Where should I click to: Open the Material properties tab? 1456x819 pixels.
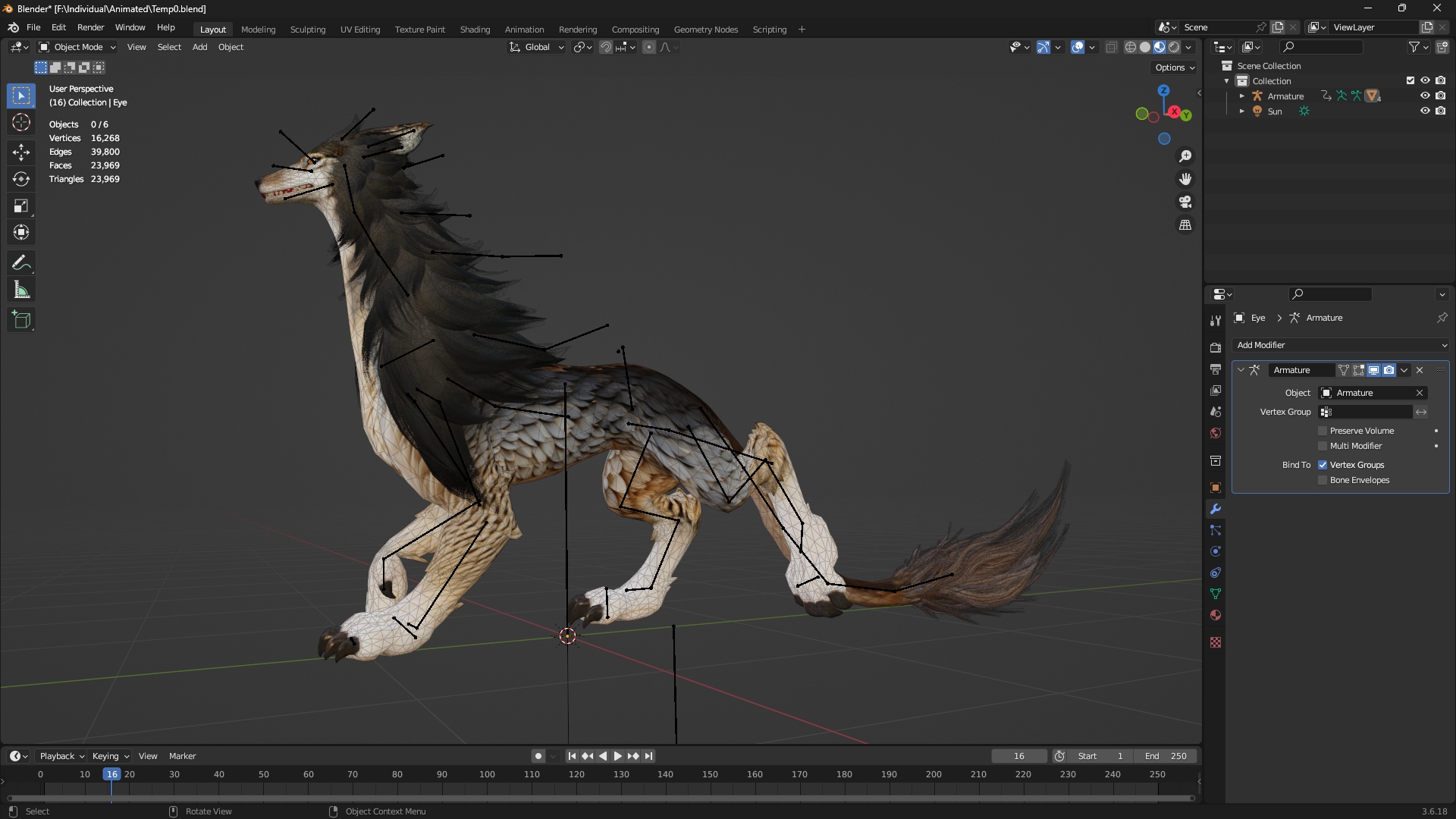(1216, 615)
